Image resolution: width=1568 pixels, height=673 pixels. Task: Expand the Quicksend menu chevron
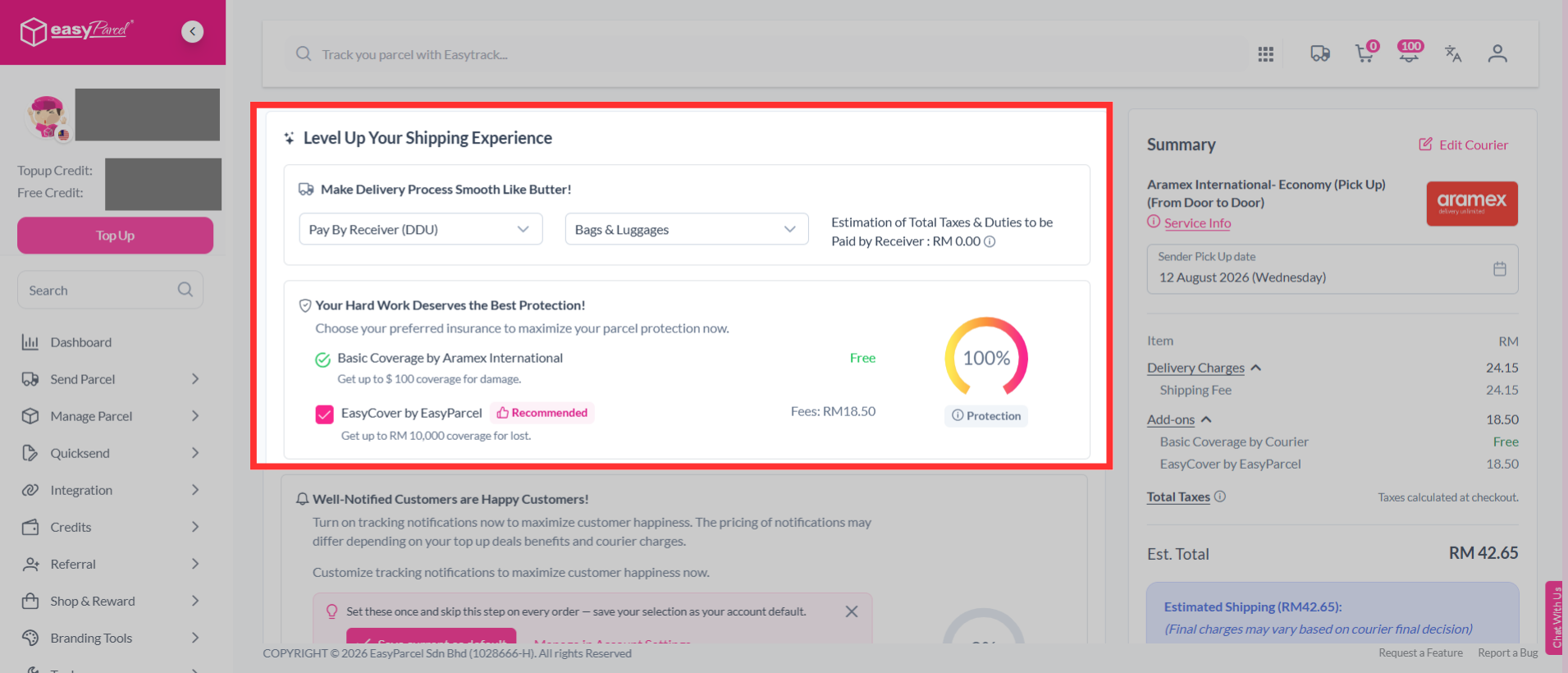pos(195,453)
